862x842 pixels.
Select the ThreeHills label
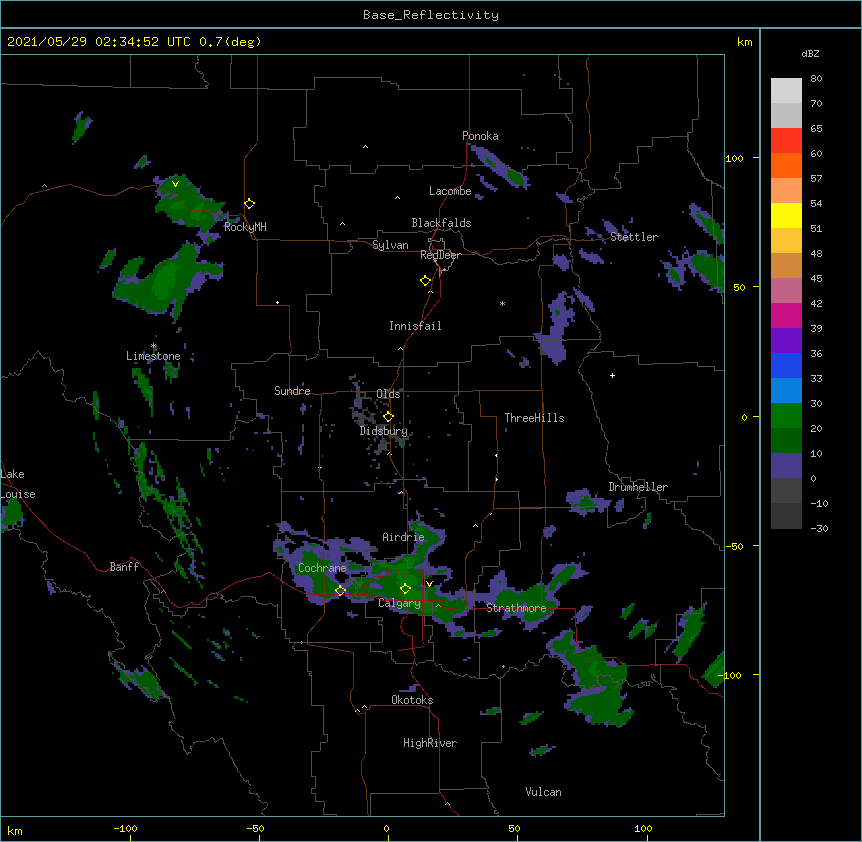point(534,418)
